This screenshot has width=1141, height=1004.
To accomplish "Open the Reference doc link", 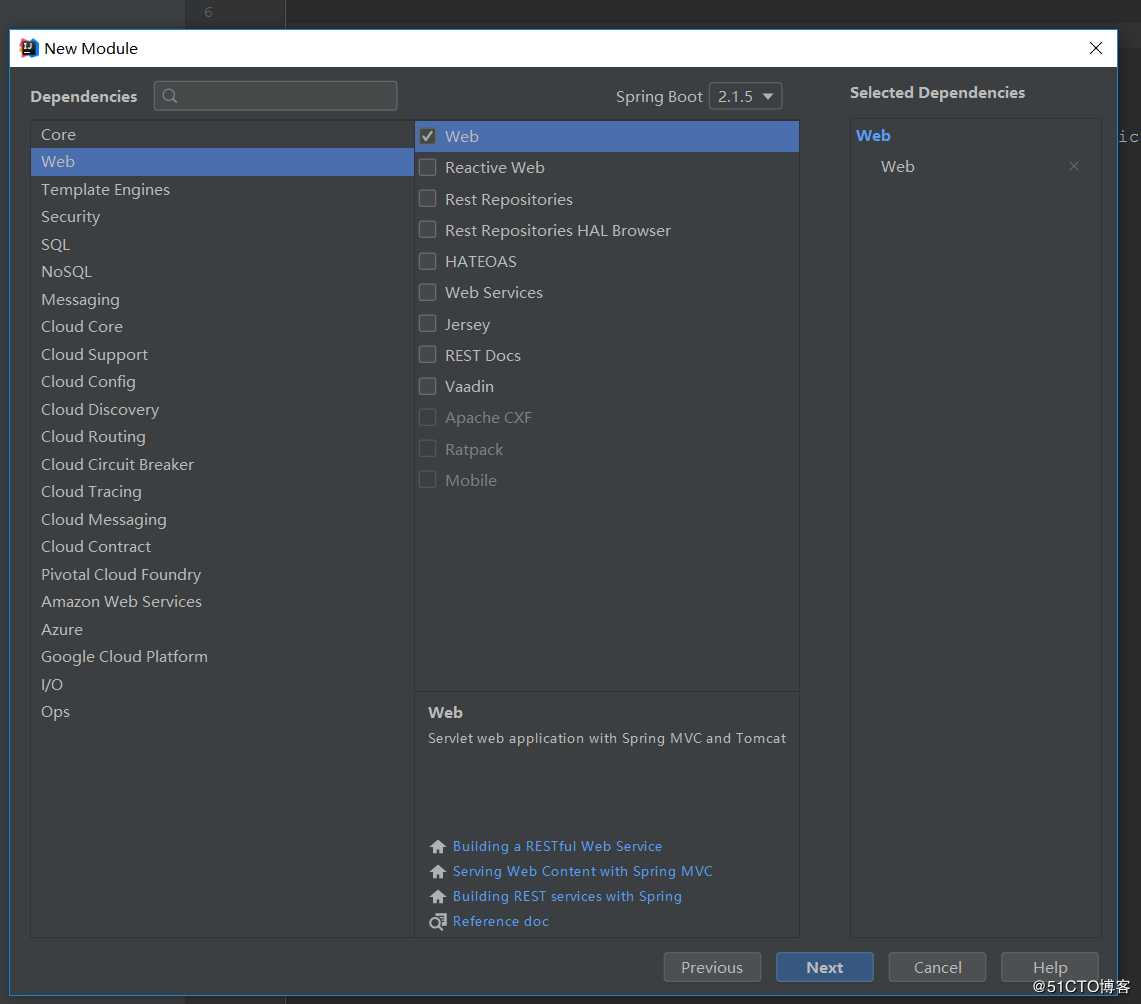I will click(501, 922).
